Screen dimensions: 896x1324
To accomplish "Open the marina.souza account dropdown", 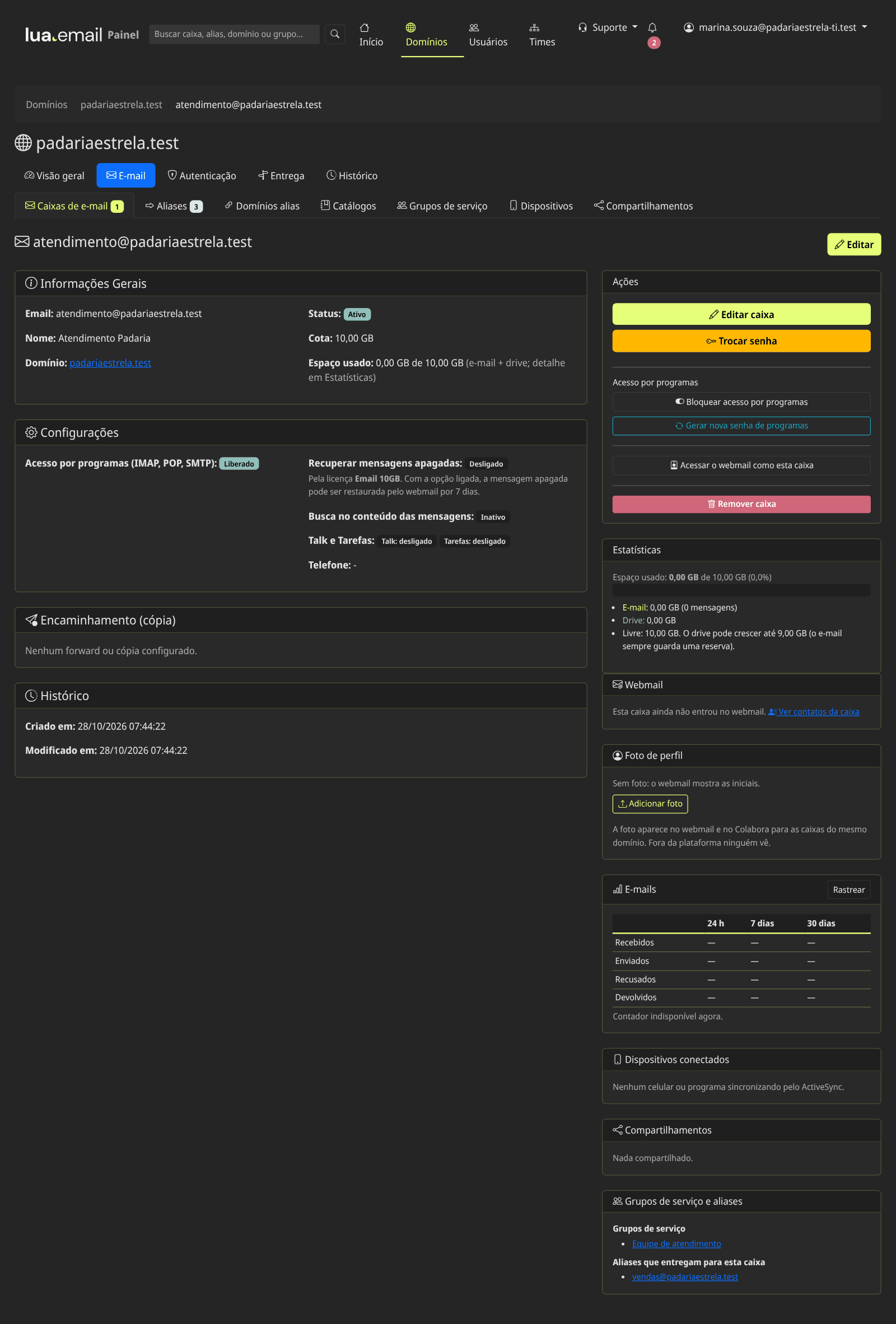I will pyautogui.click(x=775, y=27).
